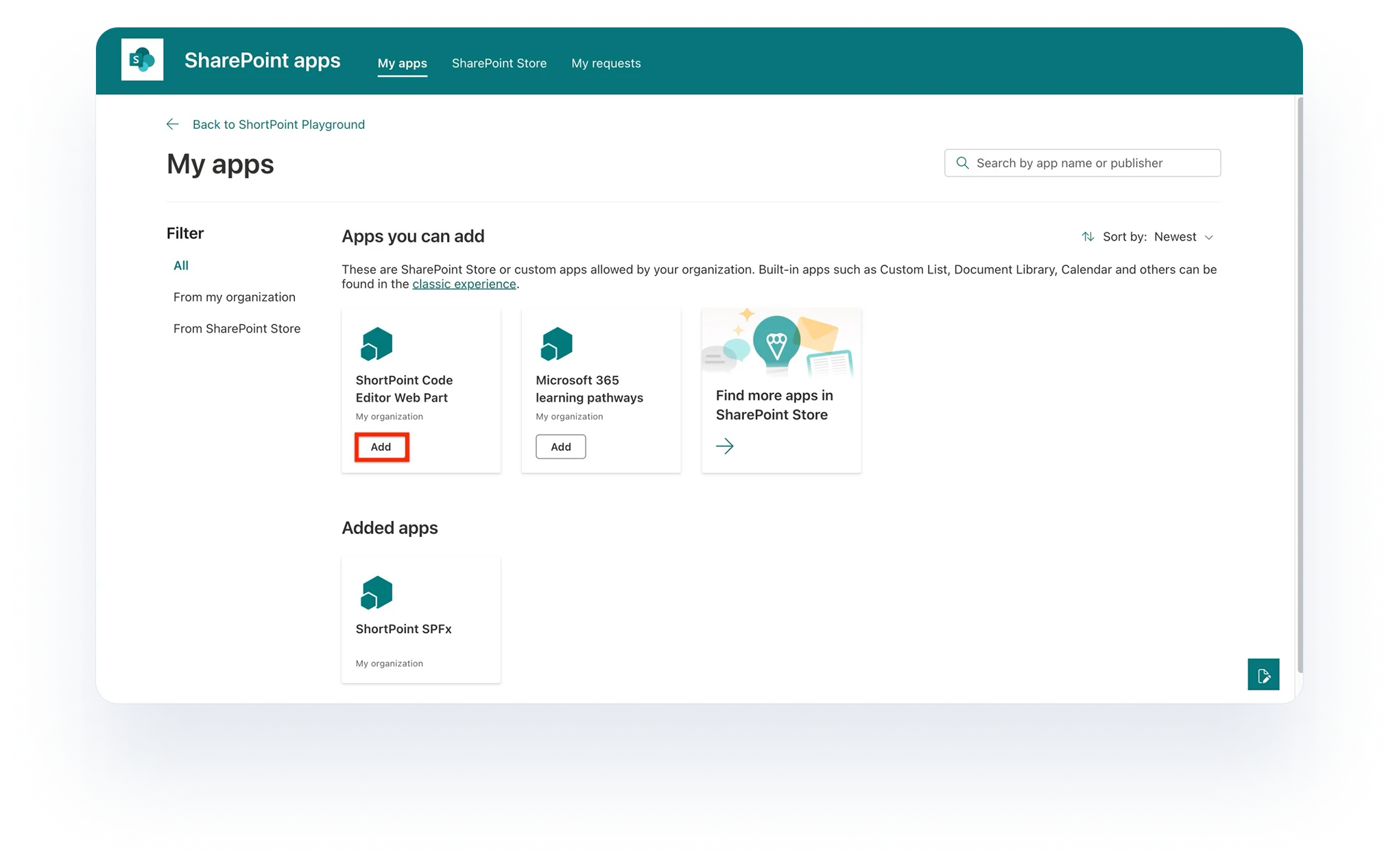Click Microsoft 365 learning pathways icon
Viewport: 1399px width, 868px height.
pyautogui.click(x=556, y=343)
